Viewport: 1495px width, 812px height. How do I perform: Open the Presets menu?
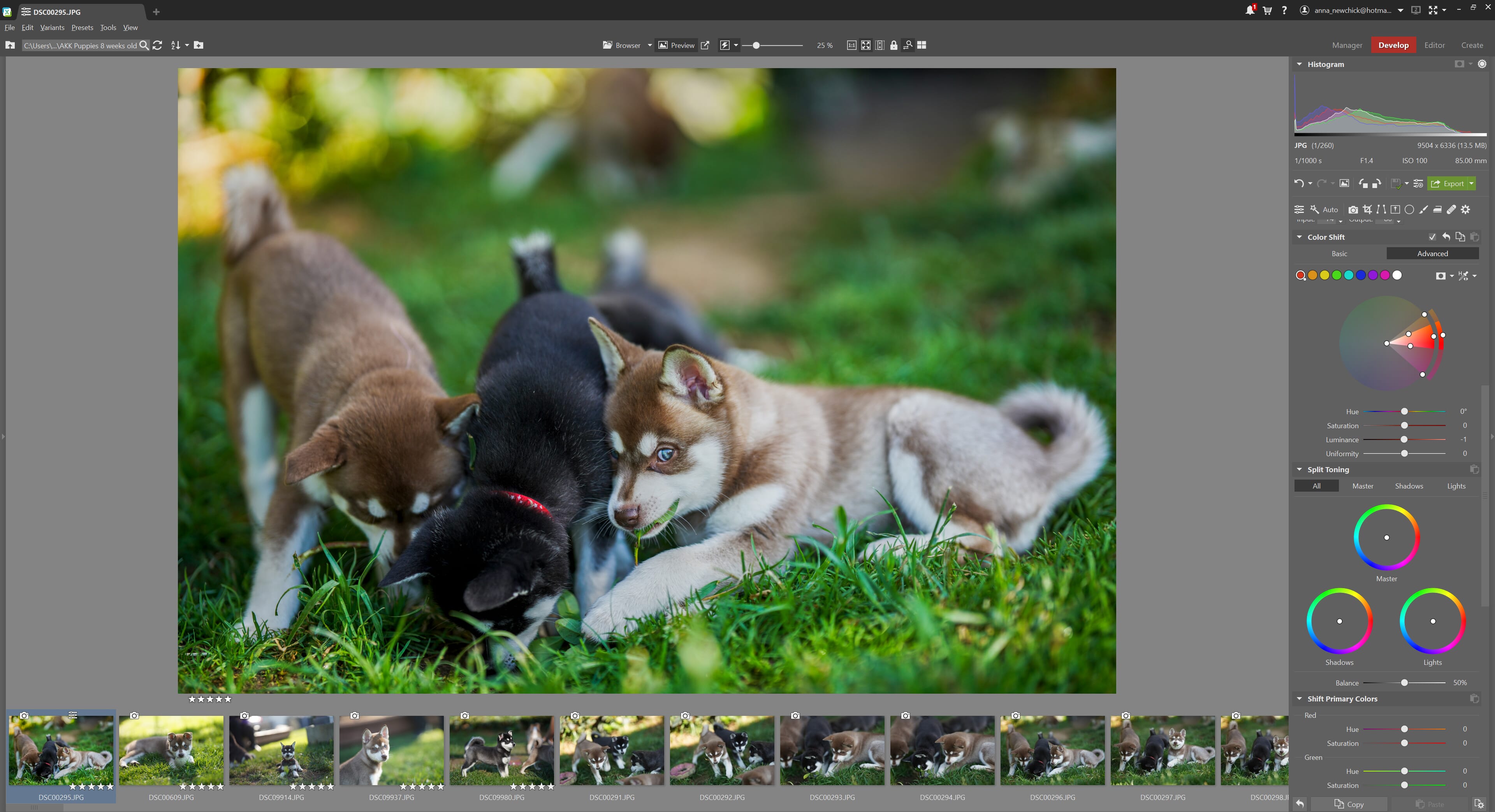point(83,27)
